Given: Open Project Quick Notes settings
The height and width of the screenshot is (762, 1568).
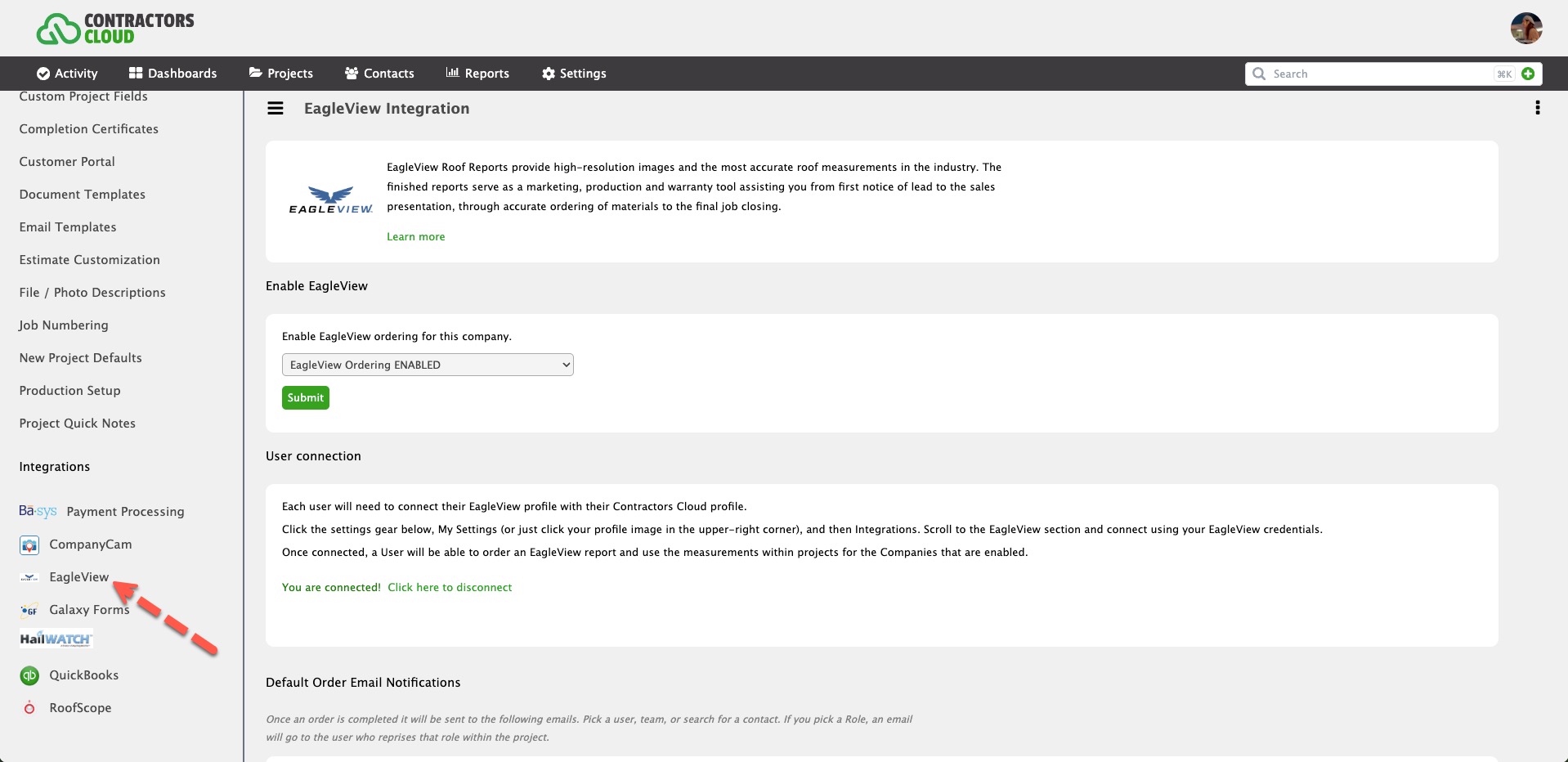Looking at the screenshot, I should pyautogui.click(x=78, y=424).
